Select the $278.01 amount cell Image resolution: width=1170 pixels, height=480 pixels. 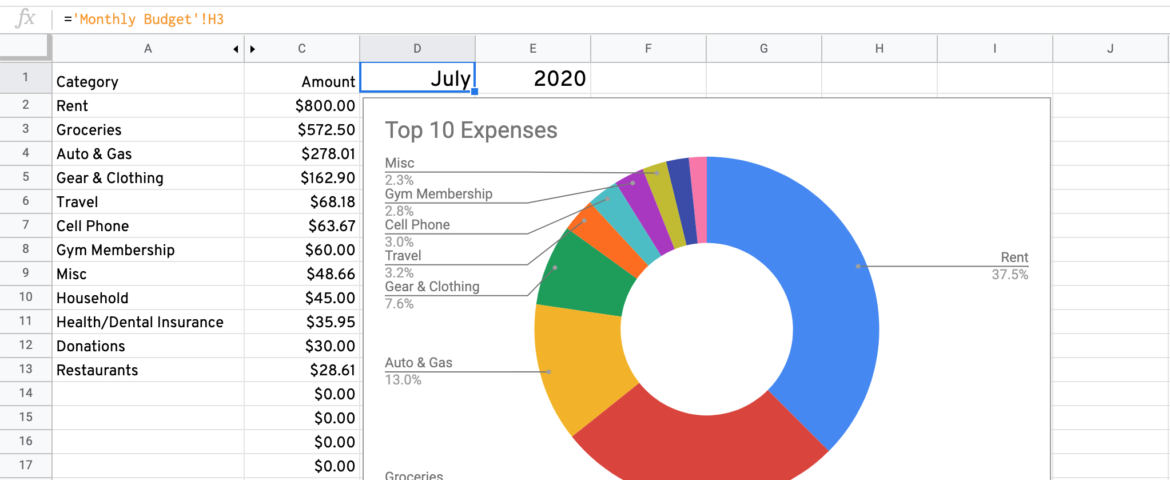tap(301, 154)
